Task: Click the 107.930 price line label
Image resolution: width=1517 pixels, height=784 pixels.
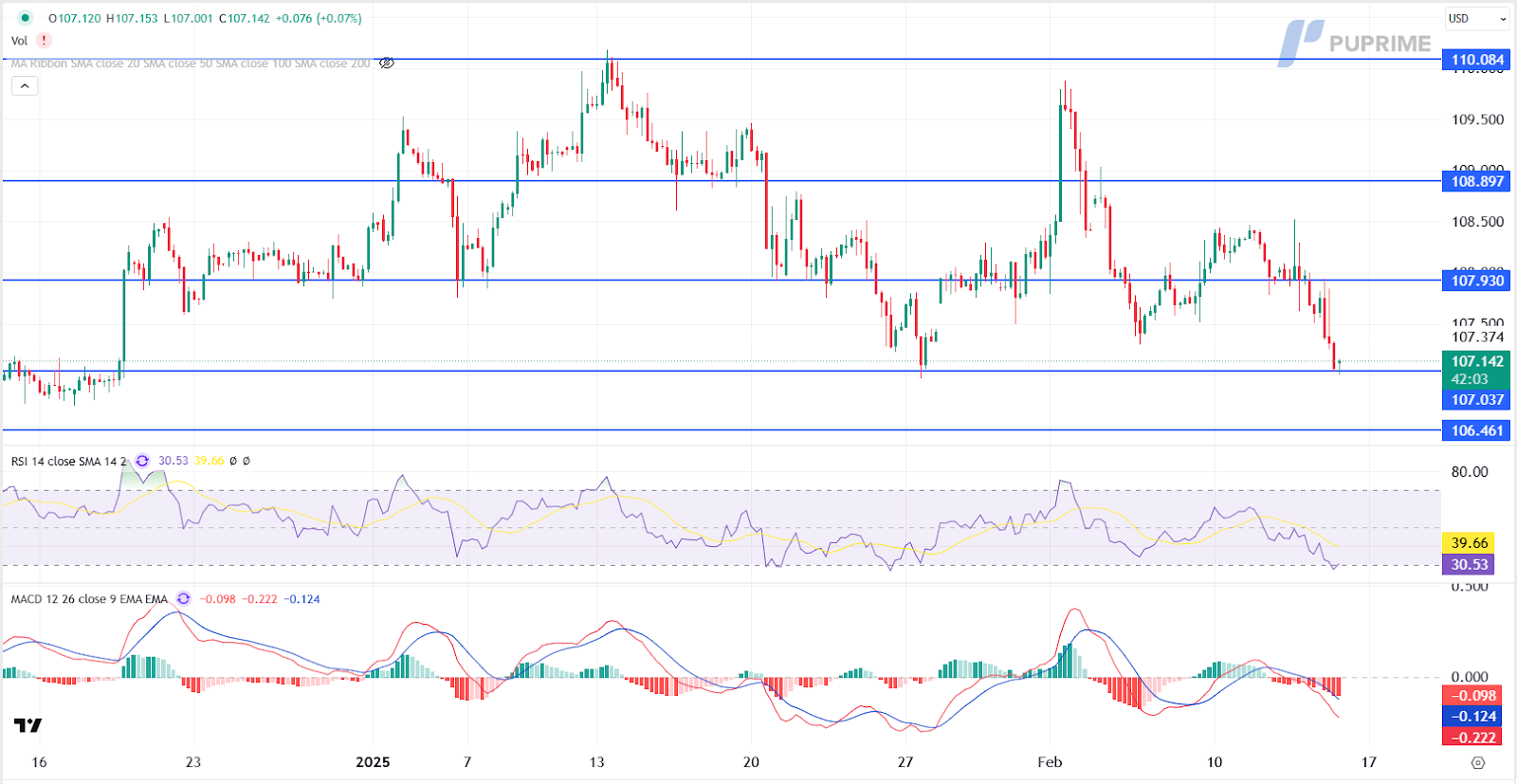Action: (x=1476, y=281)
